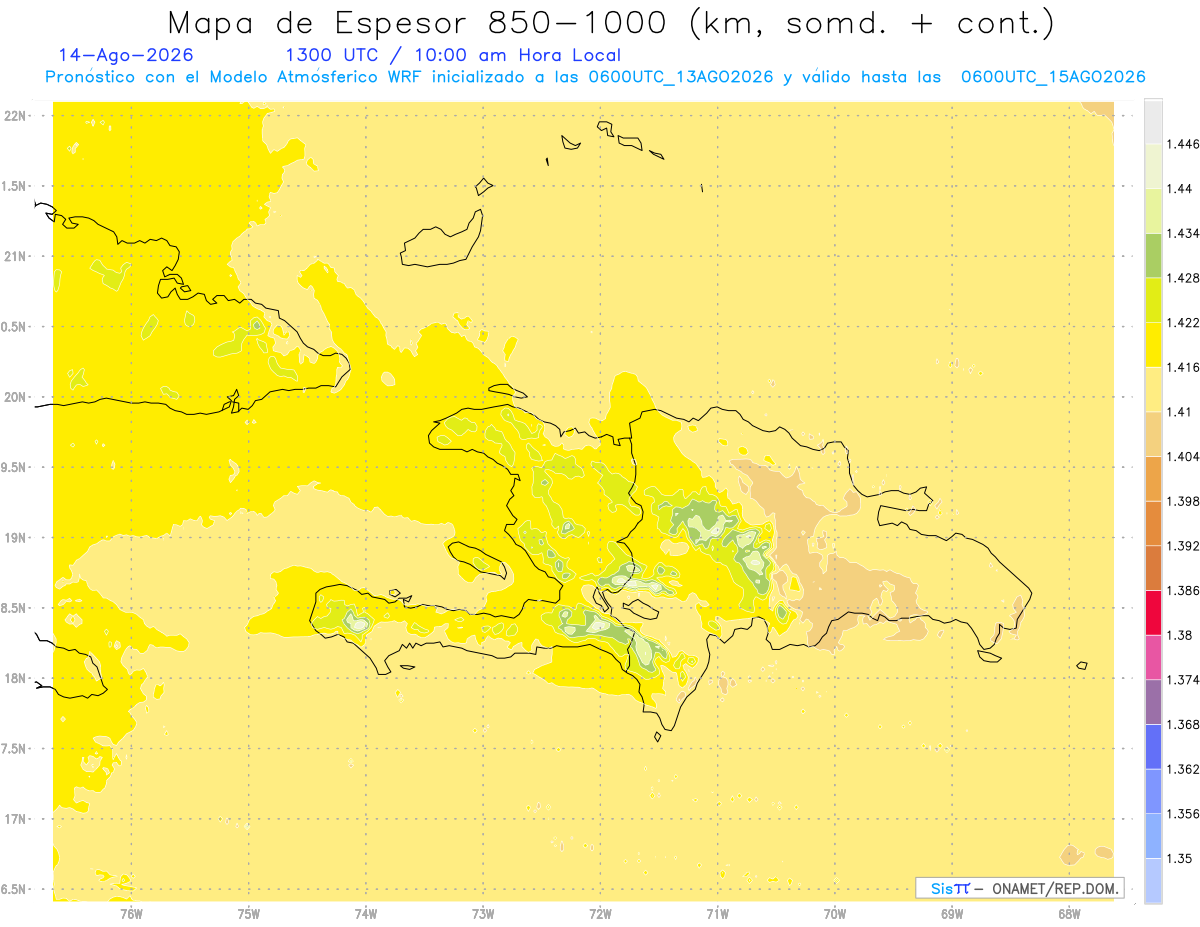Click legend value 1.368

point(1185,724)
